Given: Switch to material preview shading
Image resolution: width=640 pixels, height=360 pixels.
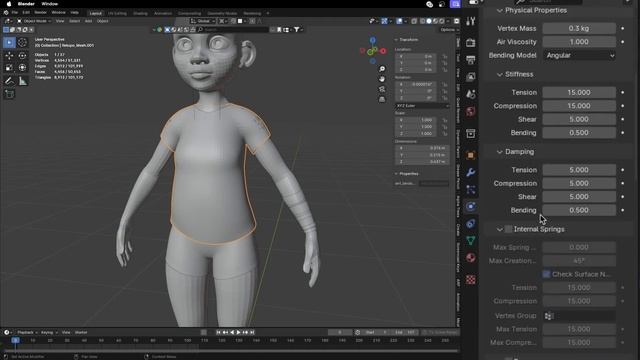Looking at the screenshot, I should click(435, 21).
